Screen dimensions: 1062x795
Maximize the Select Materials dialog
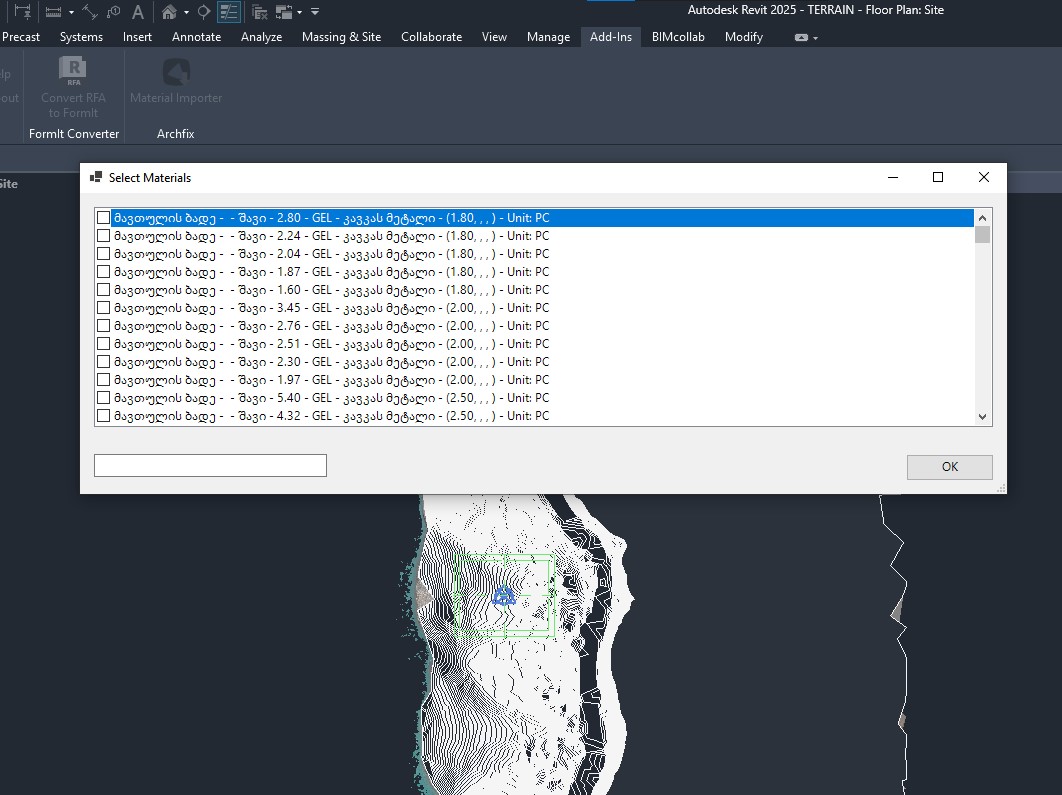tap(938, 177)
